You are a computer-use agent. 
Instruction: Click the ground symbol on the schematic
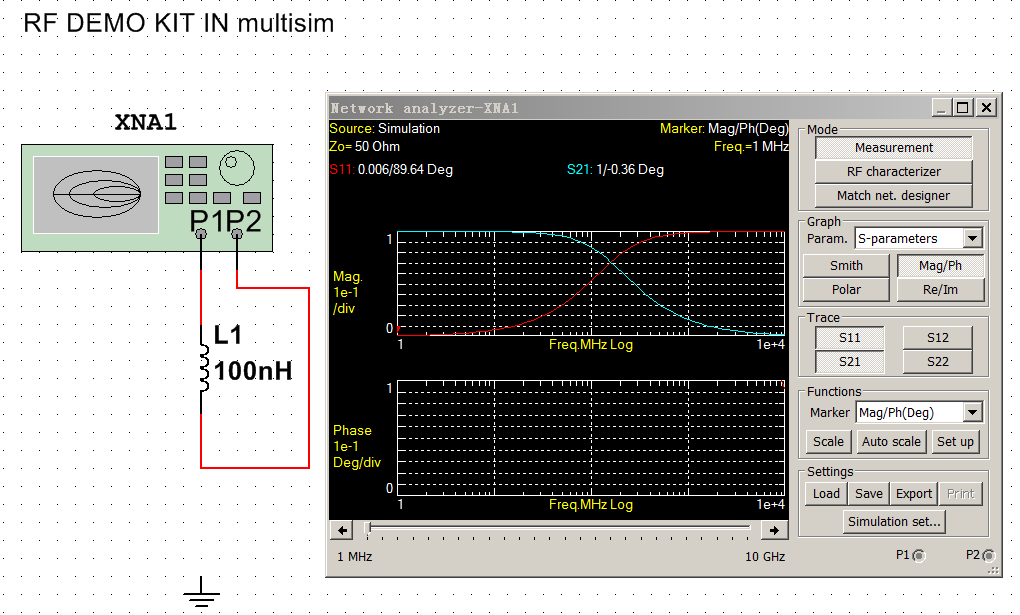(201, 592)
